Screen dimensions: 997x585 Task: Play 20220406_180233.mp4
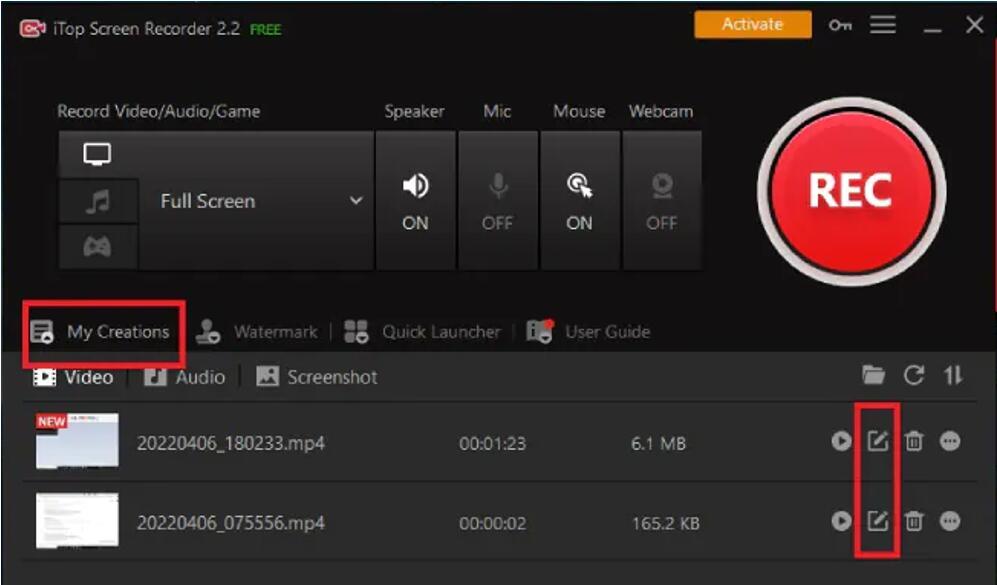click(841, 441)
